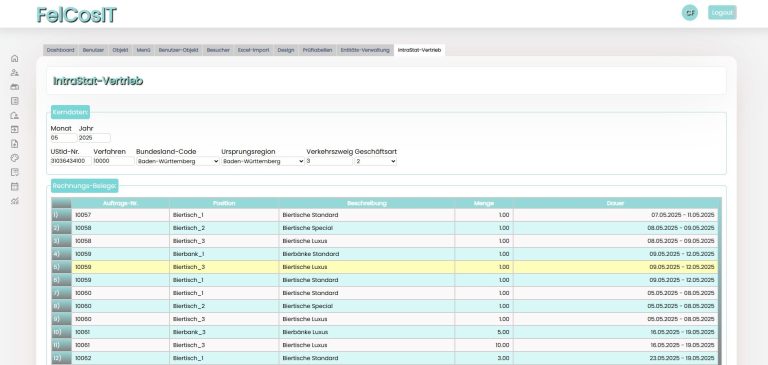768x365 pixels.
Task: Click Biertische Standard in row 6
Action: (x=310, y=280)
